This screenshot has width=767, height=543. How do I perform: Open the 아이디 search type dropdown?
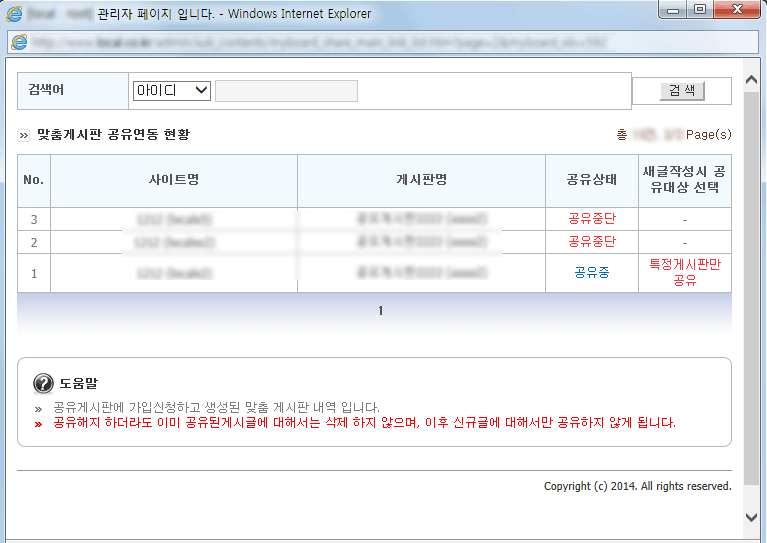click(x=172, y=90)
